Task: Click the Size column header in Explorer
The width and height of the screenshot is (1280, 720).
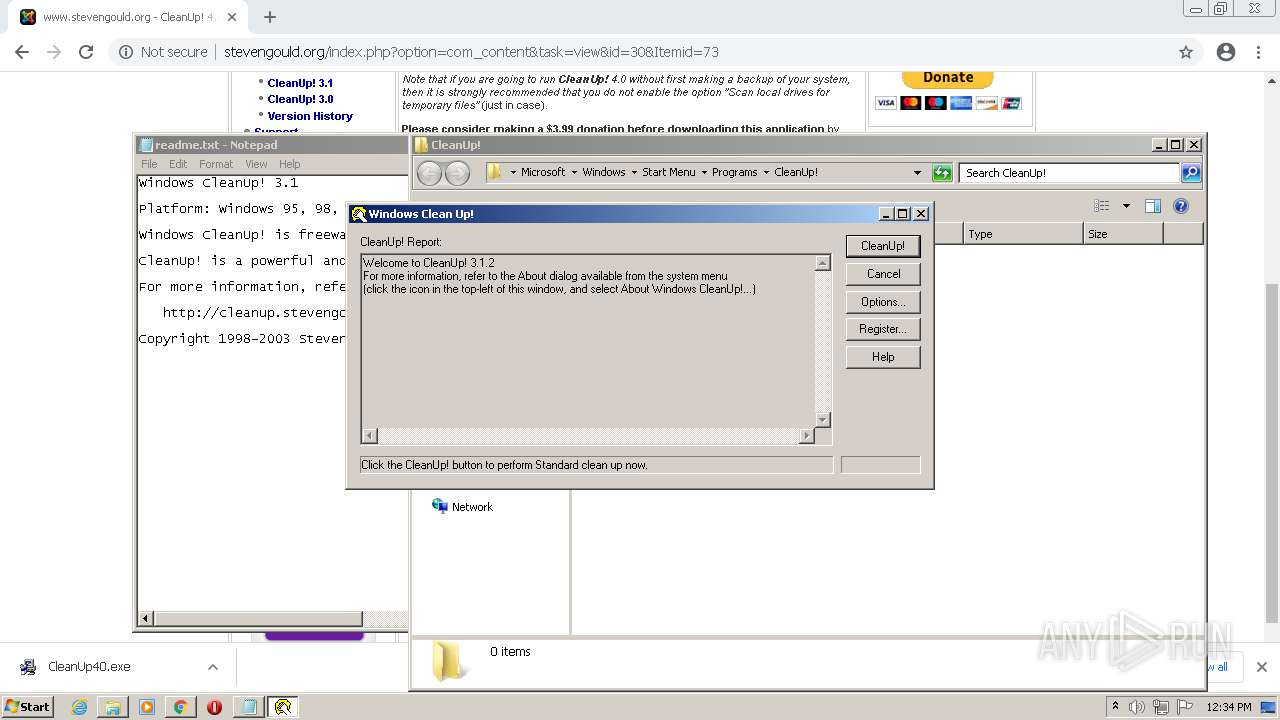Action: (1123, 234)
